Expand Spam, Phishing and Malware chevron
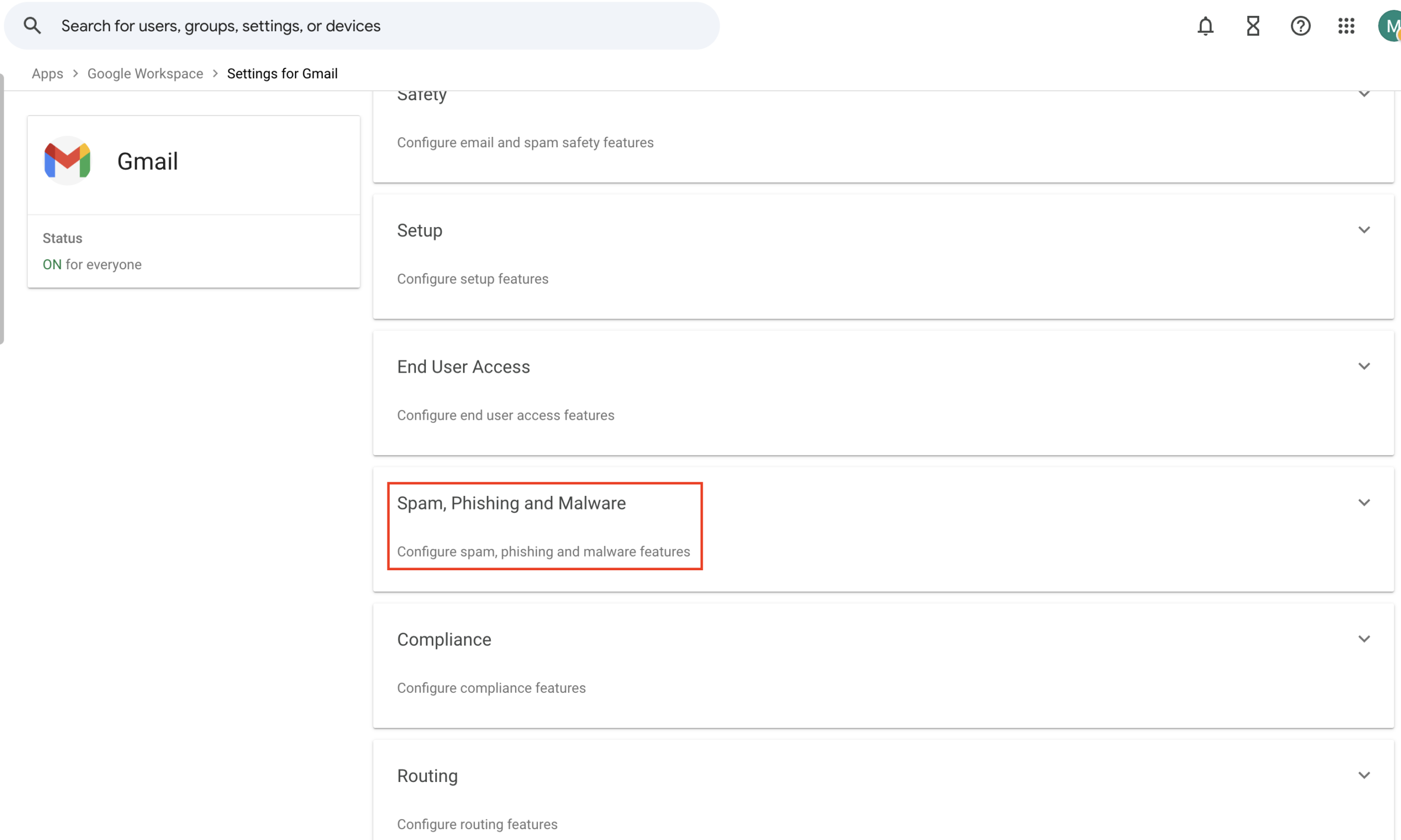The image size is (1401, 840). pyautogui.click(x=1364, y=503)
